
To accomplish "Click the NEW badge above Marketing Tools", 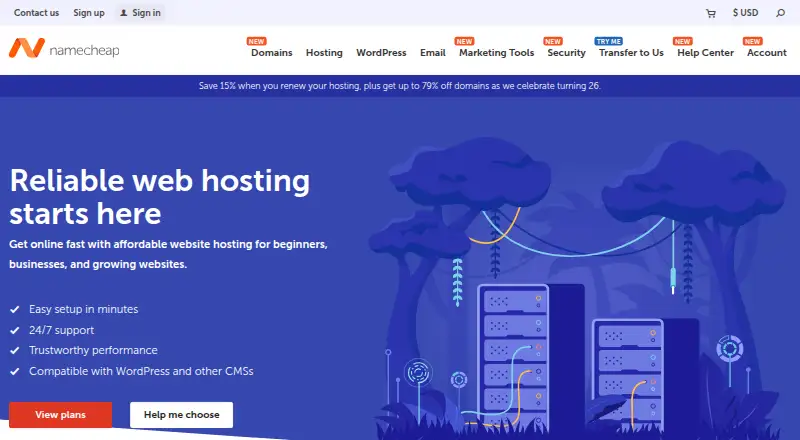I will (x=464, y=41).
